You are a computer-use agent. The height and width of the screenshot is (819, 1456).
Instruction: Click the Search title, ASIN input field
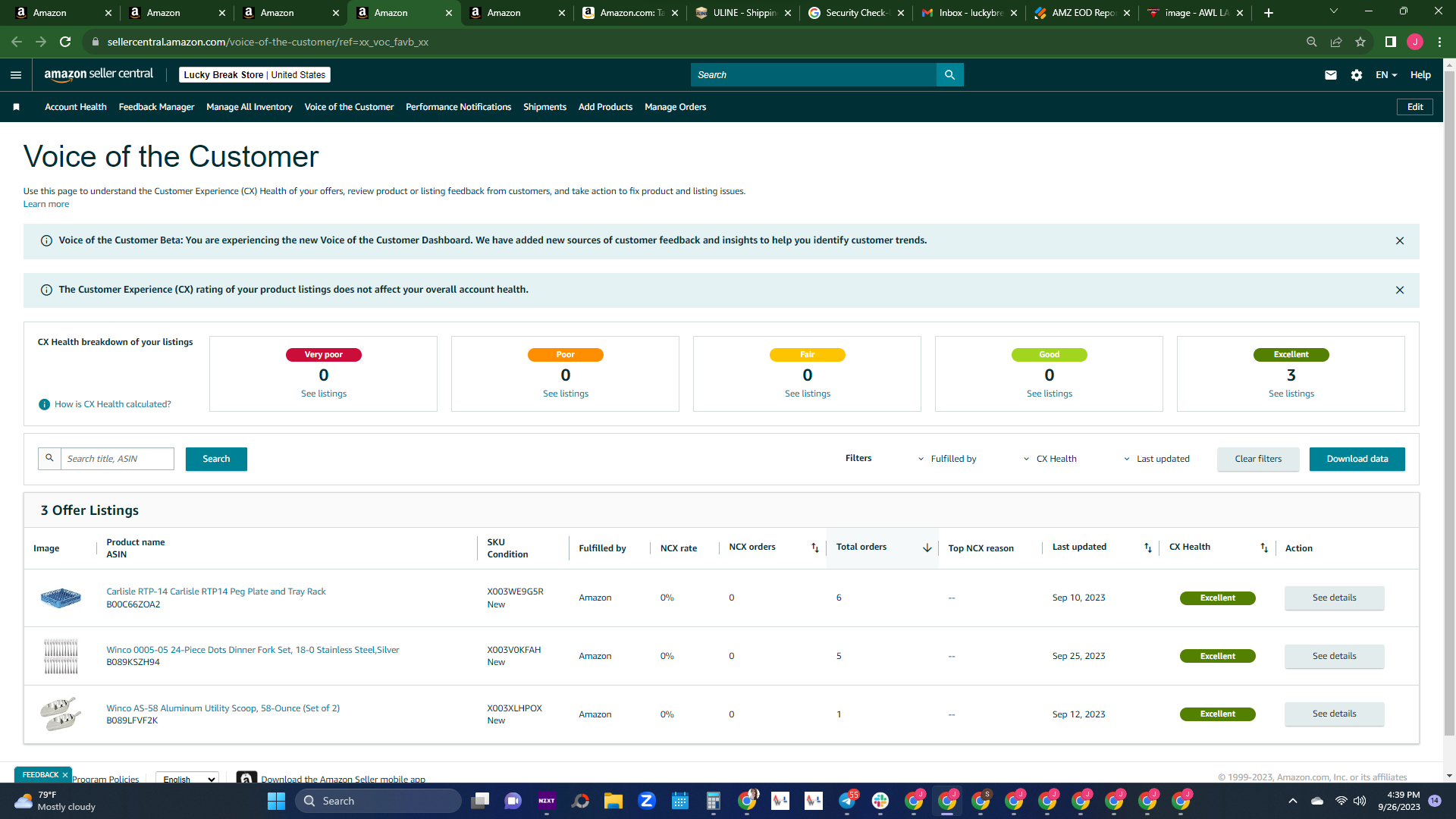click(118, 459)
